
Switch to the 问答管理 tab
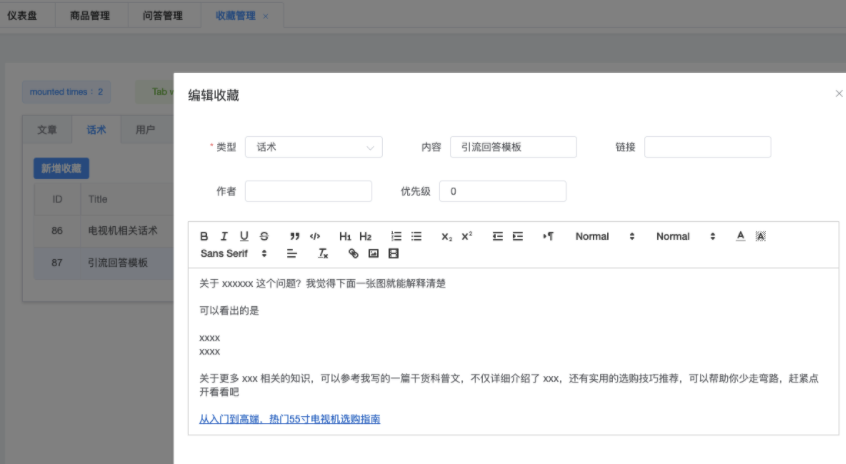click(x=162, y=16)
